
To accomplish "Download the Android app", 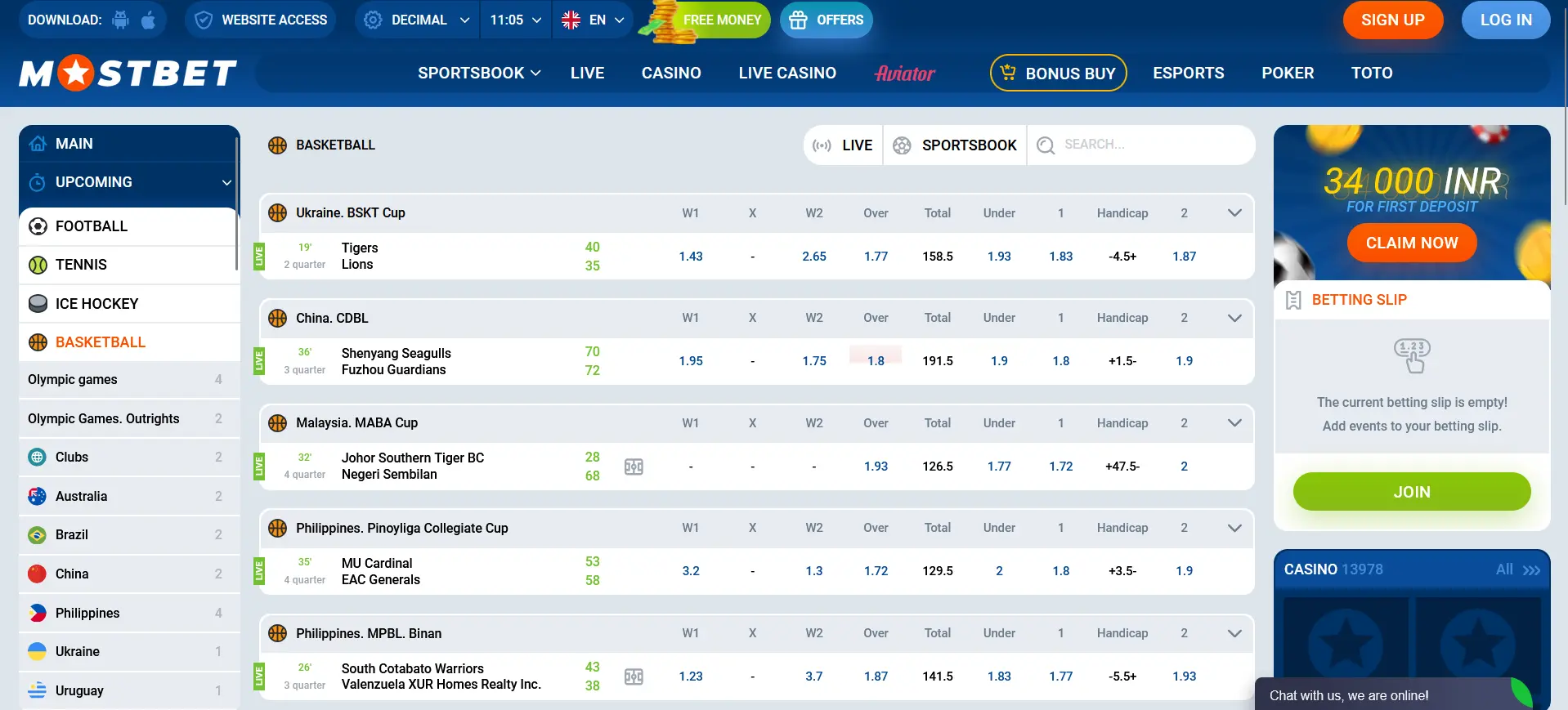I will pos(120,20).
